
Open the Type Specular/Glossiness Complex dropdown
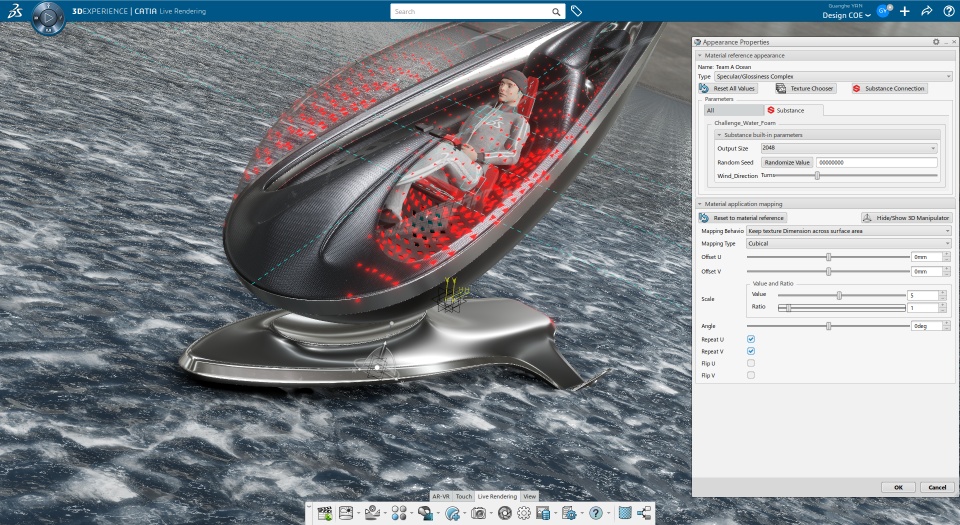(833, 76)
